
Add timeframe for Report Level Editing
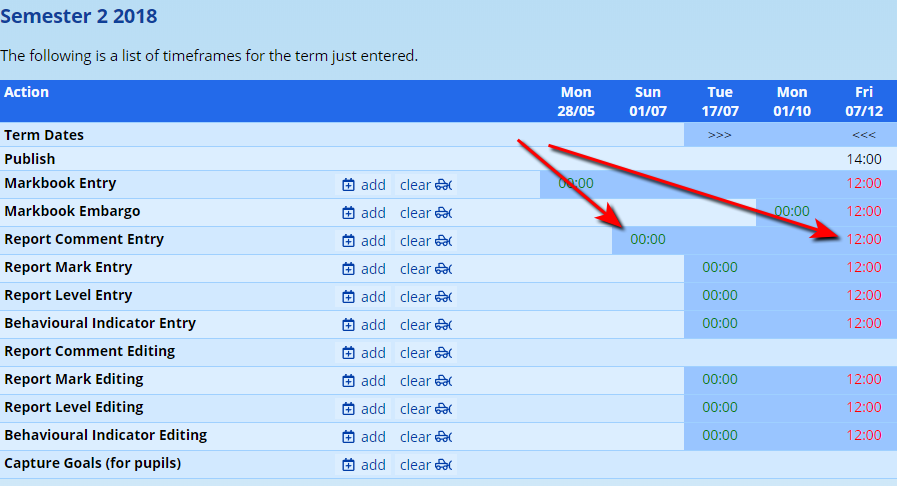[x=363, y=409]
